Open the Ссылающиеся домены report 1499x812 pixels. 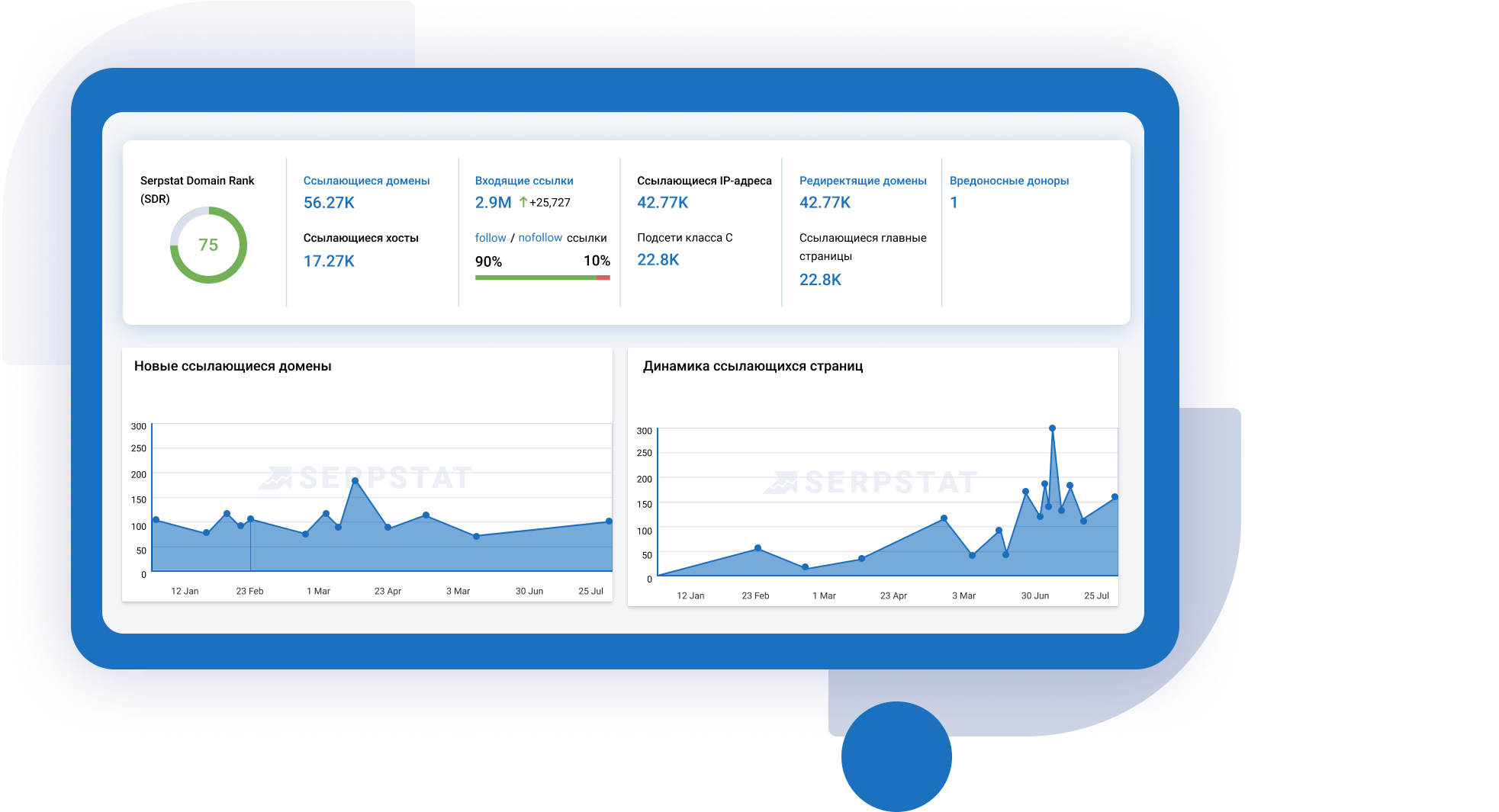[x=367, y=180]
